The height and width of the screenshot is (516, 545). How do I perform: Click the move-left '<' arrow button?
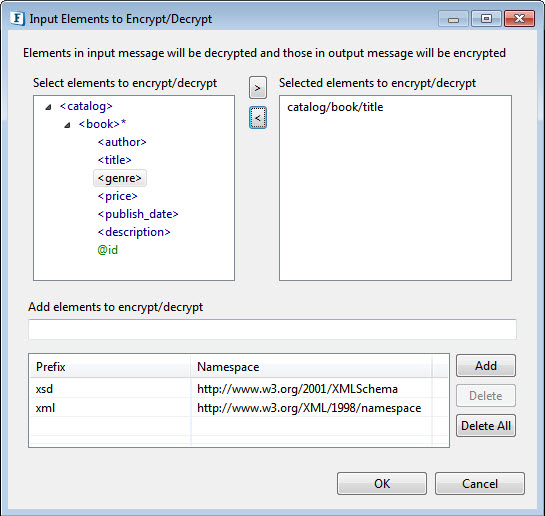pos(258,117)
